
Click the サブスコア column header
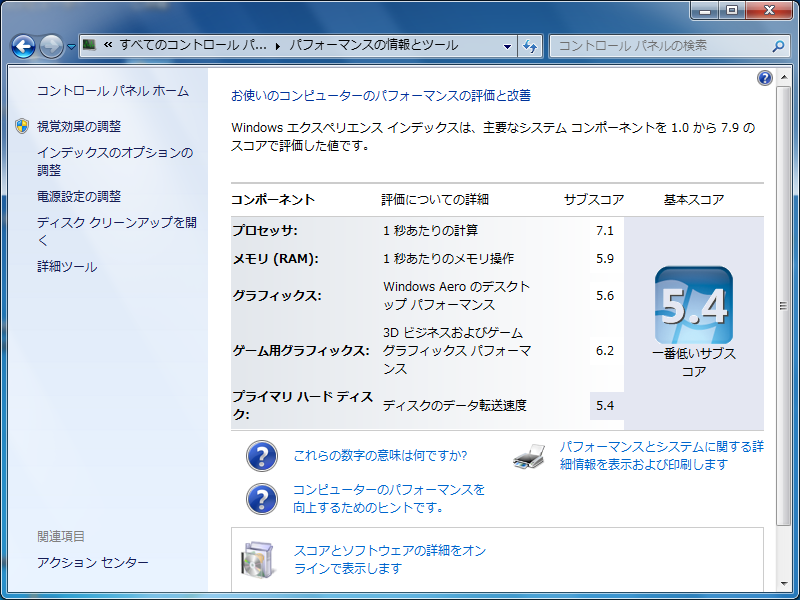[594, 199]
